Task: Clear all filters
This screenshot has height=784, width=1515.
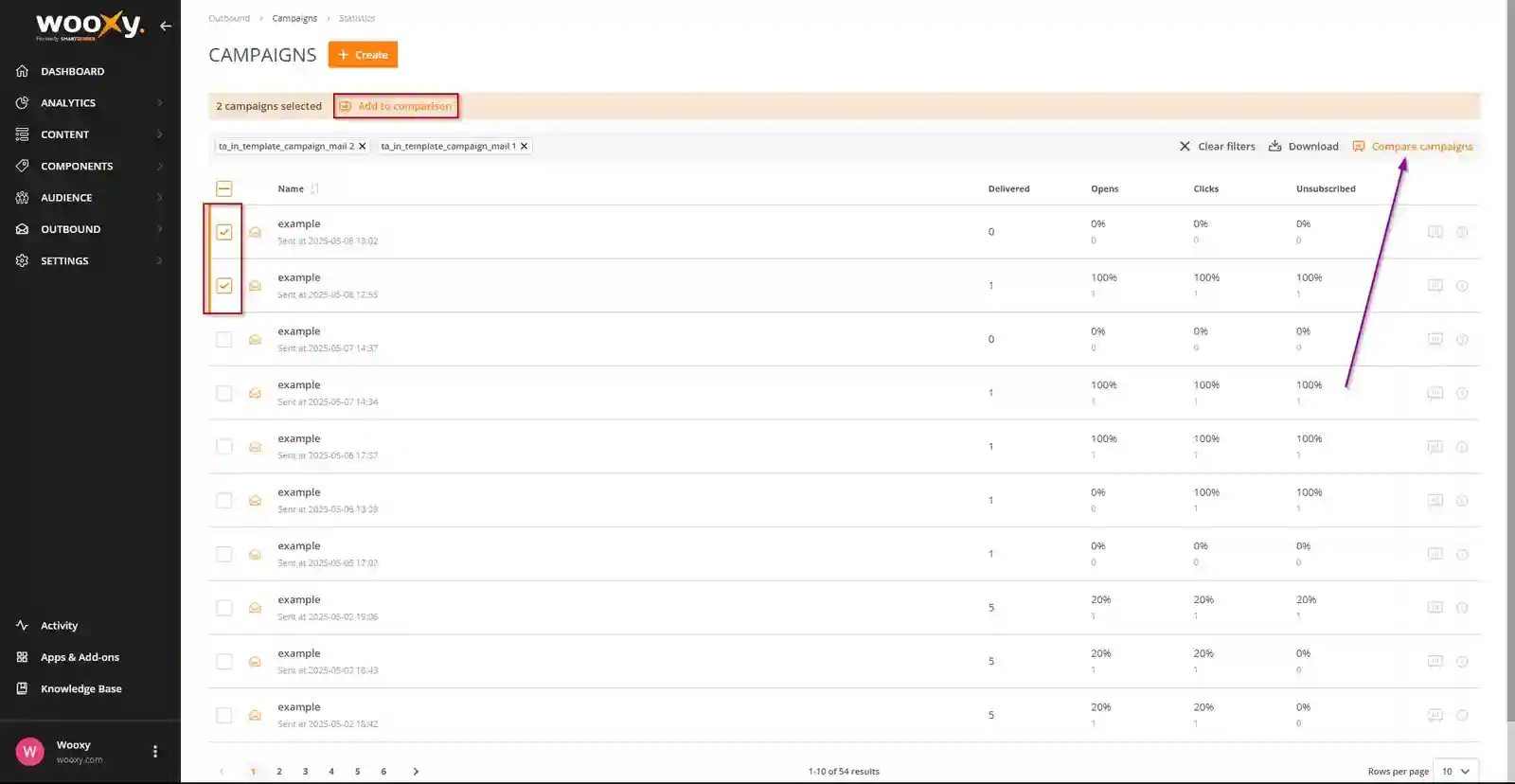Action: [1217, 146]
